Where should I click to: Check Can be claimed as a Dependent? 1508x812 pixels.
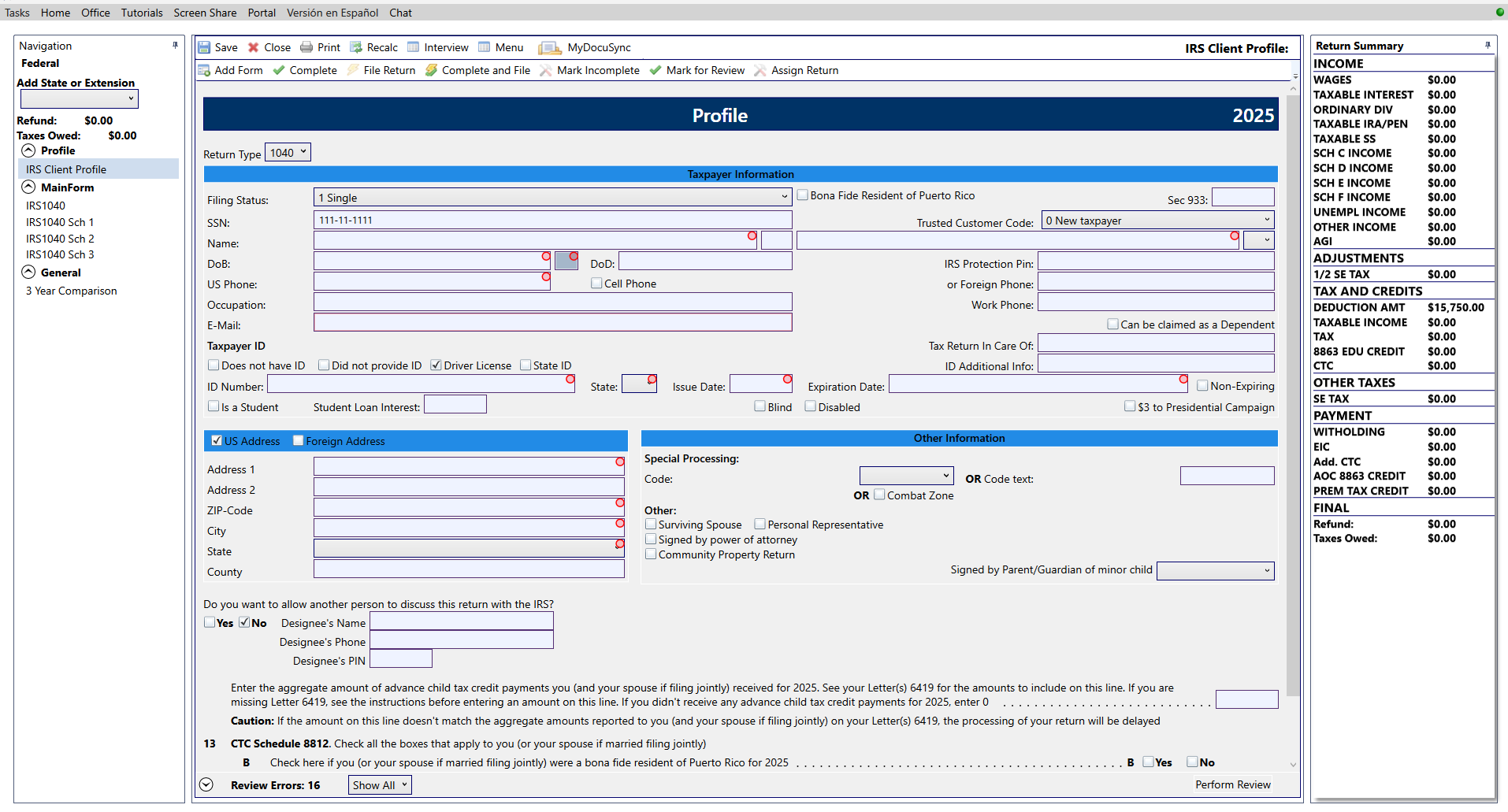[x=1112, y=324]
